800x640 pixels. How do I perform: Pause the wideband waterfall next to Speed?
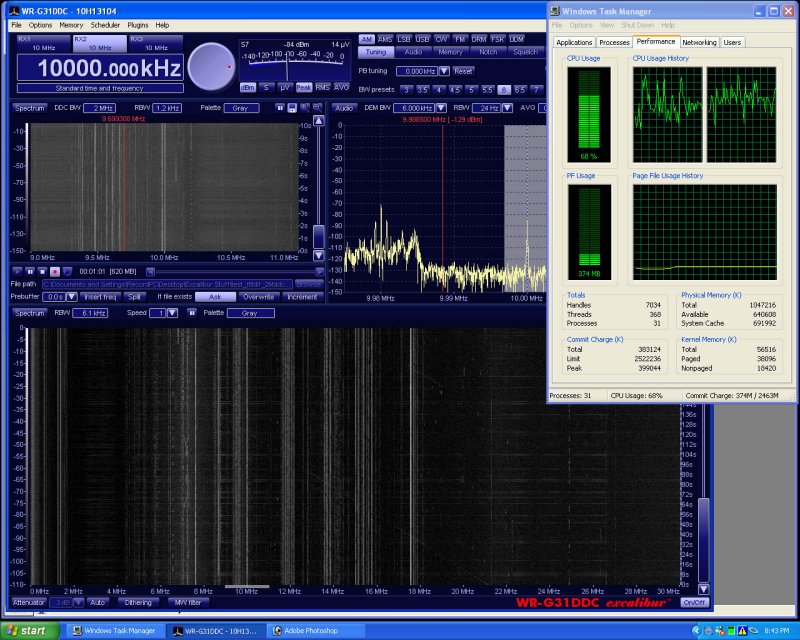pyautogui.click(x=192, y=313)
